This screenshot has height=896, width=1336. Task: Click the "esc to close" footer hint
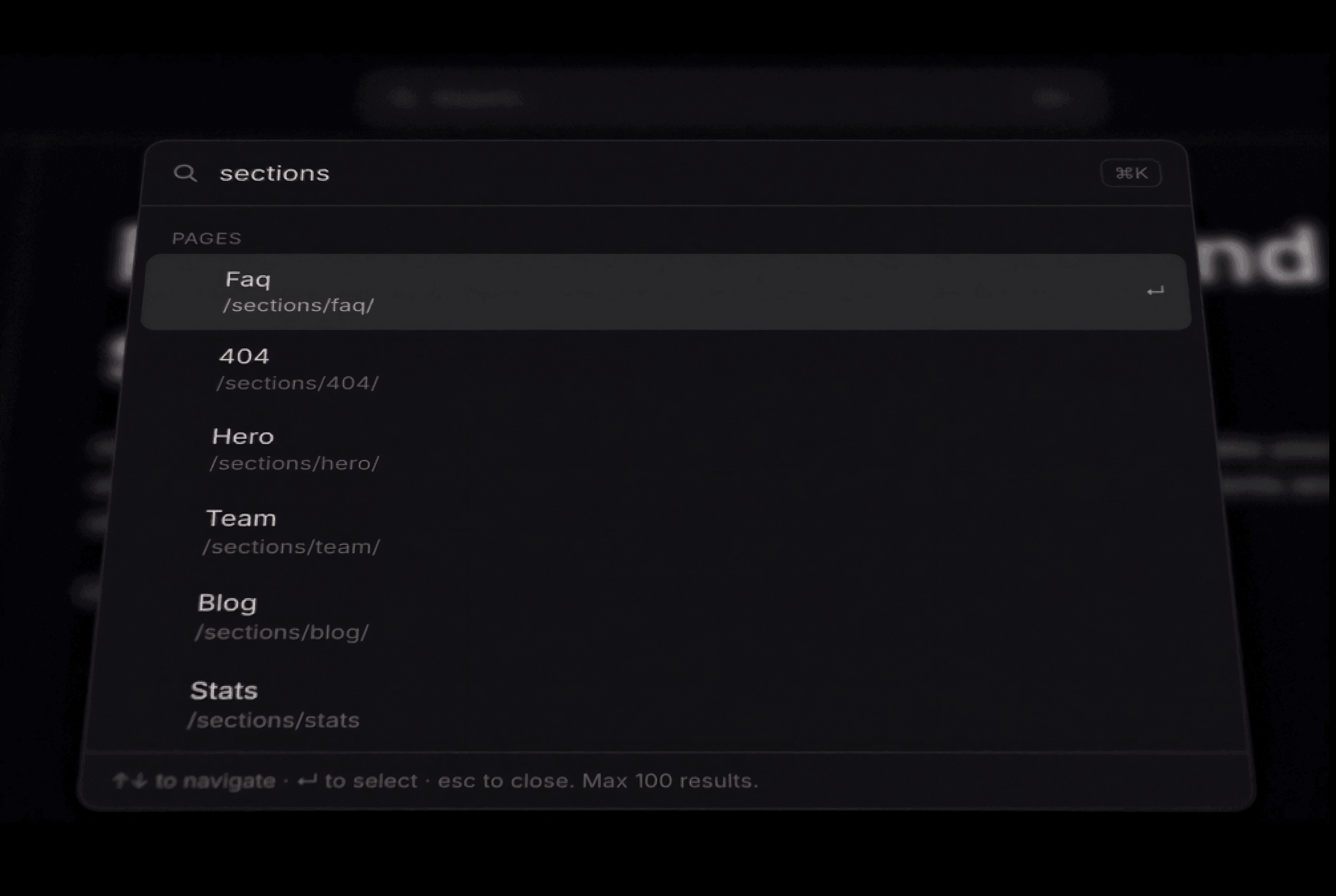coord(506,781)
